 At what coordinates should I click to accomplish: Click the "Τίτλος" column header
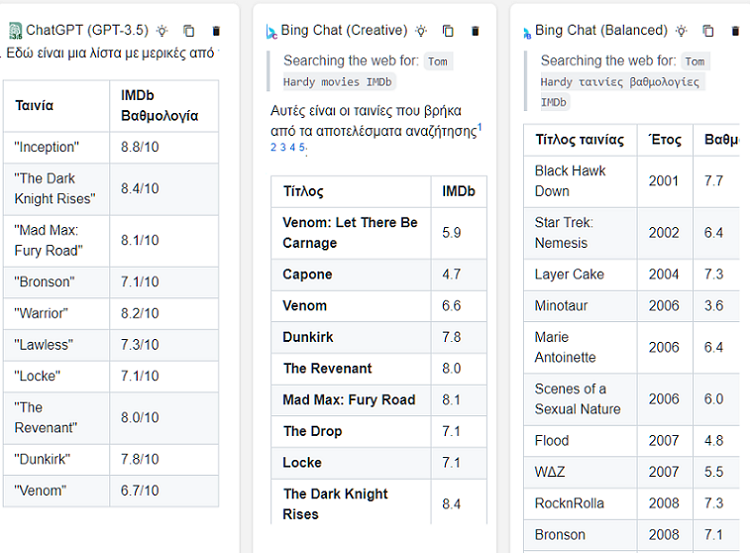(x=351, y=192)
